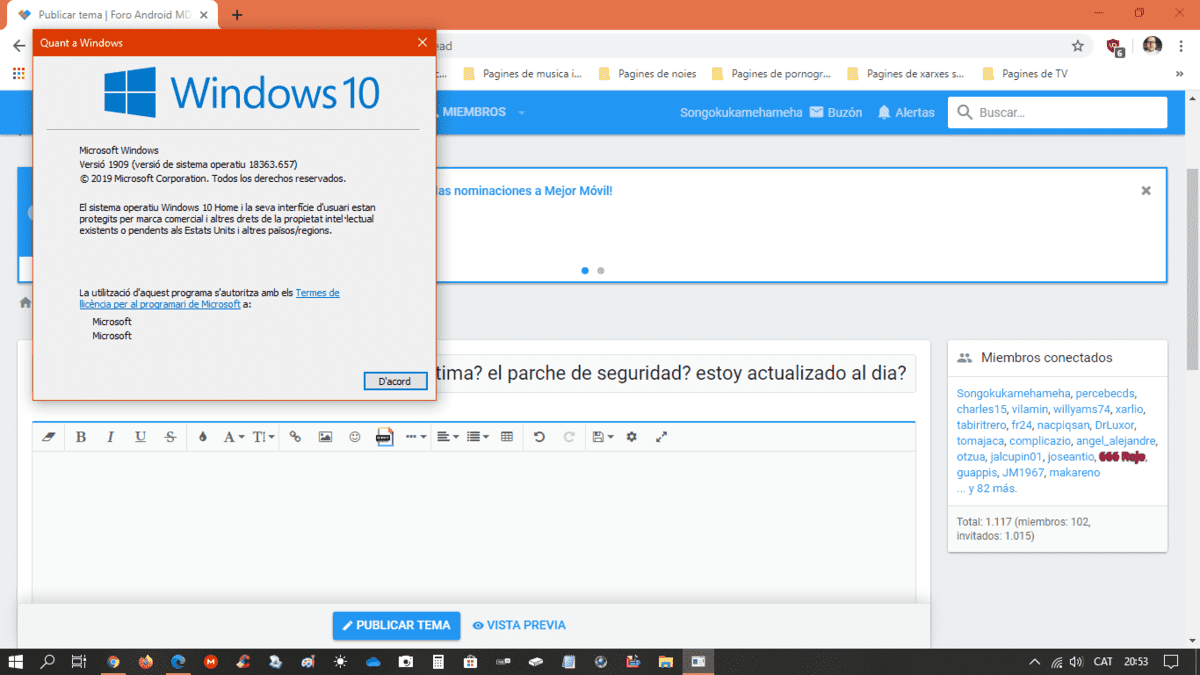Open the font family dropdown
Image resolution: width=1200 pixels, height=675 pixels.
pos(233,437)
